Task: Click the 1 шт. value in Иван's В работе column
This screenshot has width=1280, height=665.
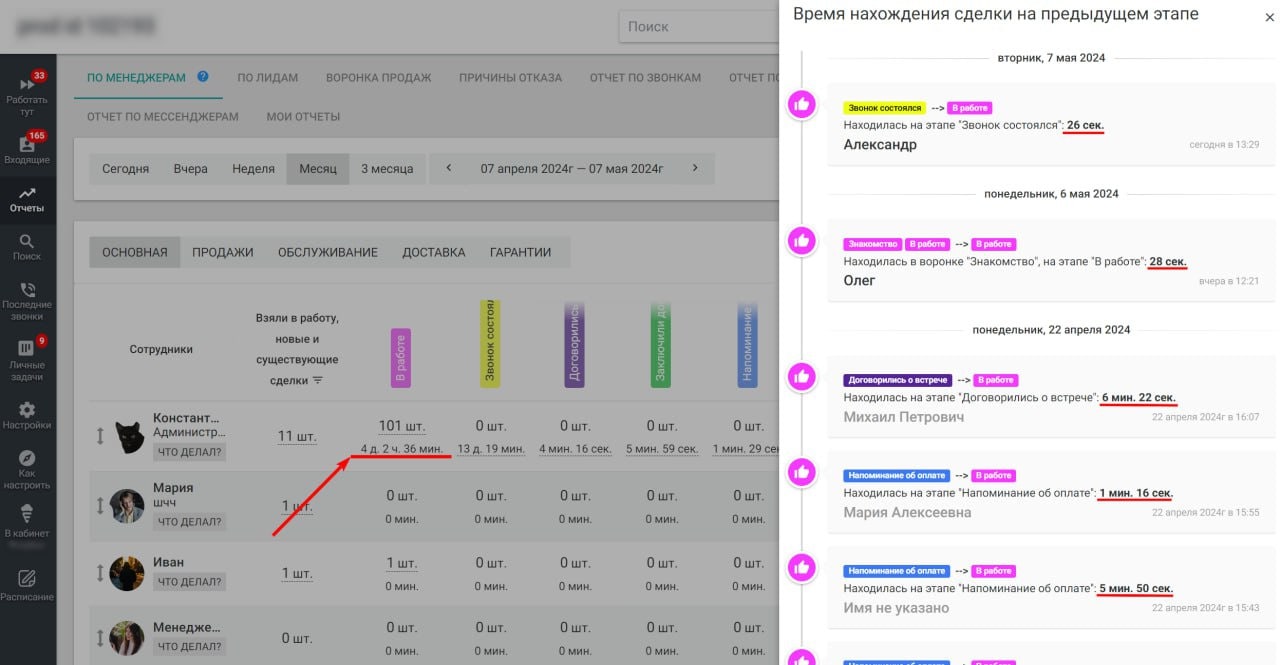Action: [x=401, y=563]
